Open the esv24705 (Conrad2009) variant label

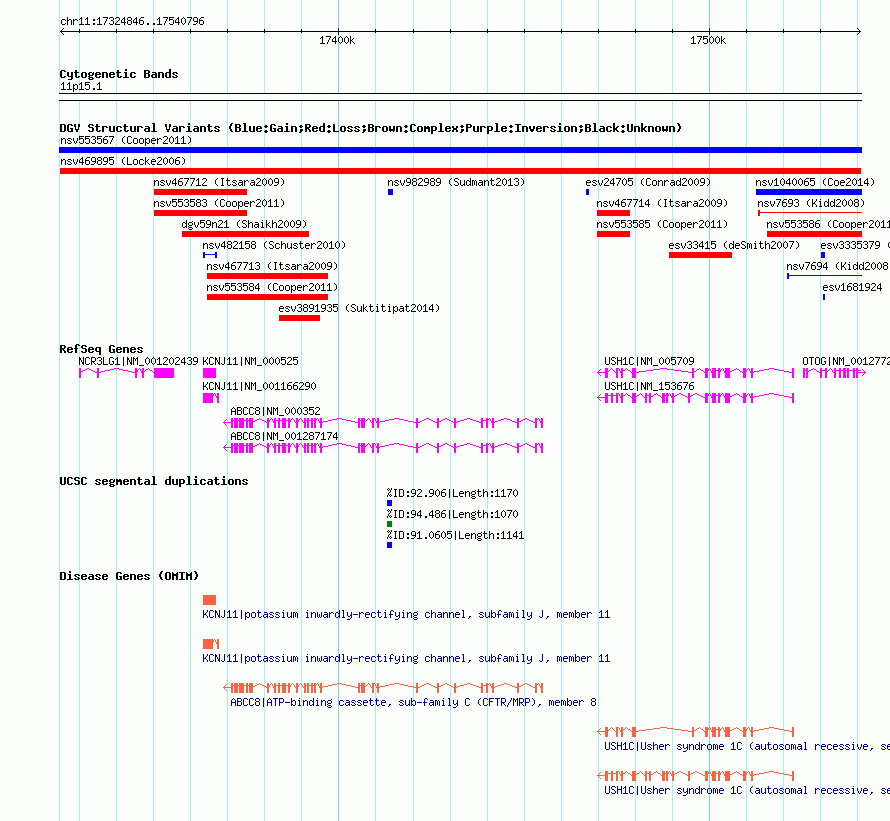pyautogui.click(x=648, y=182)
